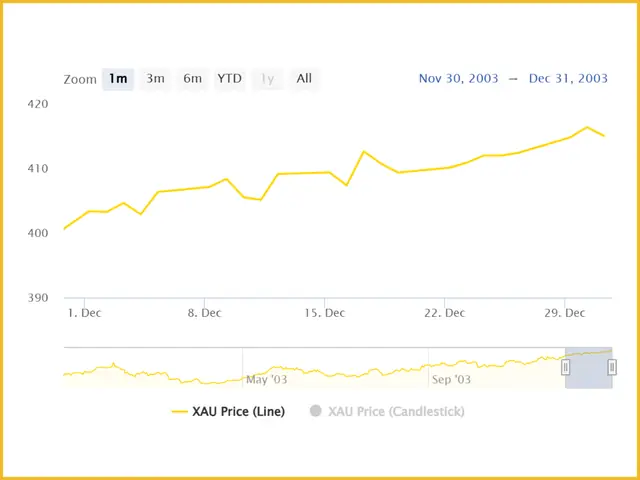The image size is (640, 480).
Task: Edit the Nov 30, 2003 start date
Action: [x=458, y=78]
